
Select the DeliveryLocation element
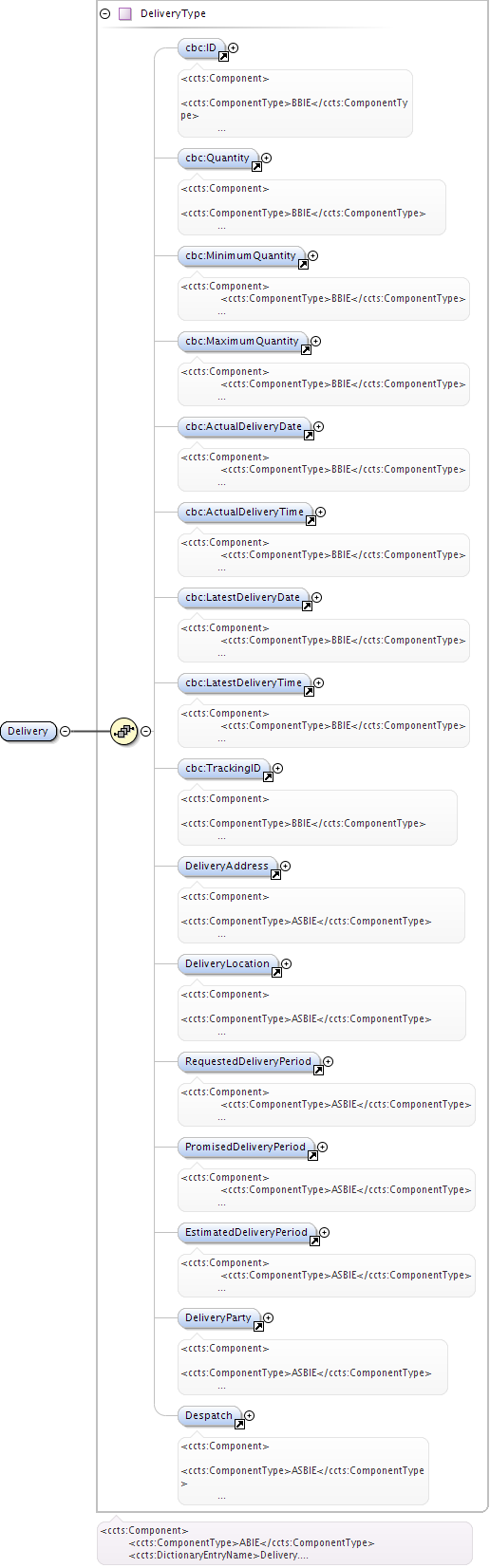pos(228,964)
